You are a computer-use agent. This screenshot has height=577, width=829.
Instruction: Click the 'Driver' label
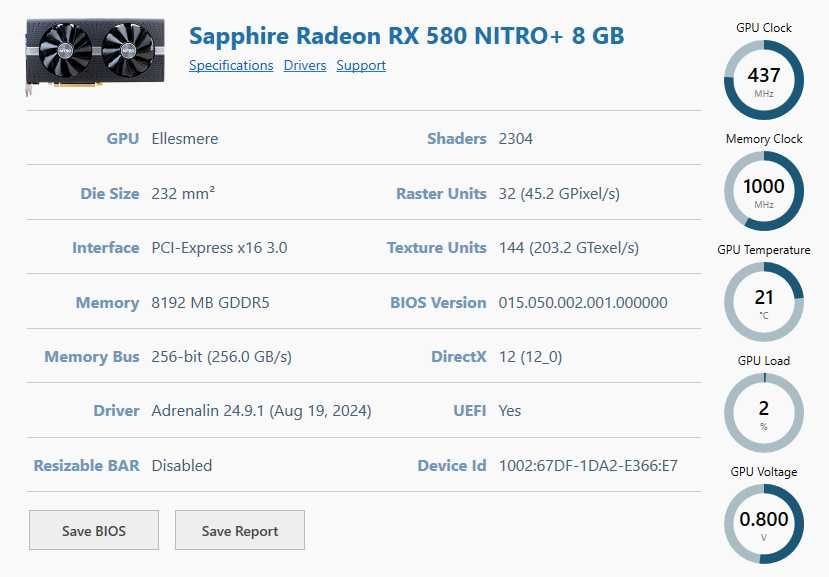(116, 411)
